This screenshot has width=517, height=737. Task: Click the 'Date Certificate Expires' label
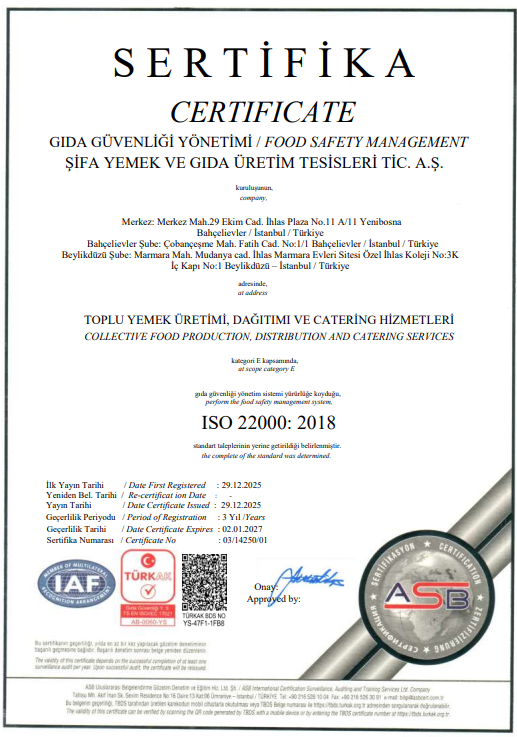(170, 529)
